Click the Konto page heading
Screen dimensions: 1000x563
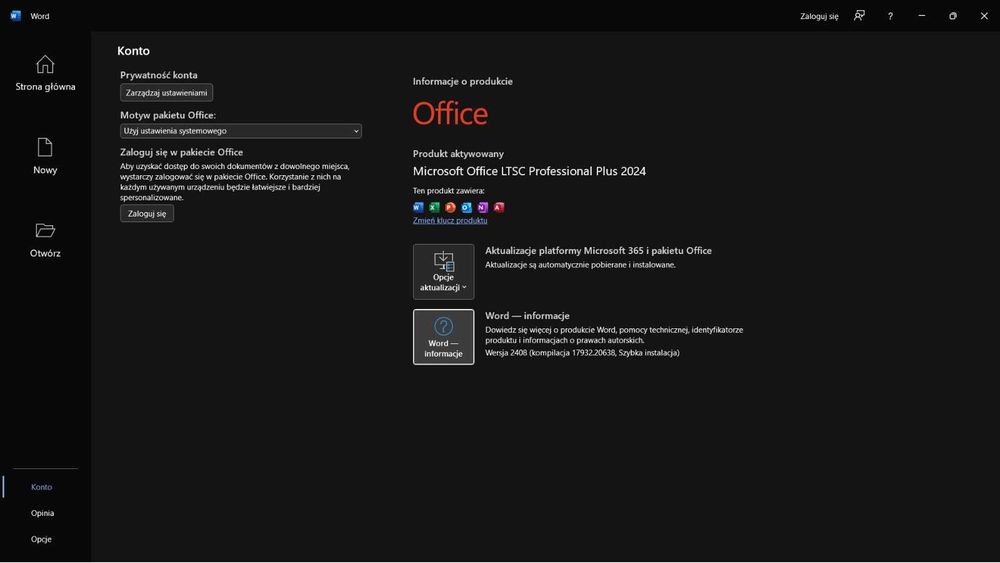tap(133, 51)
